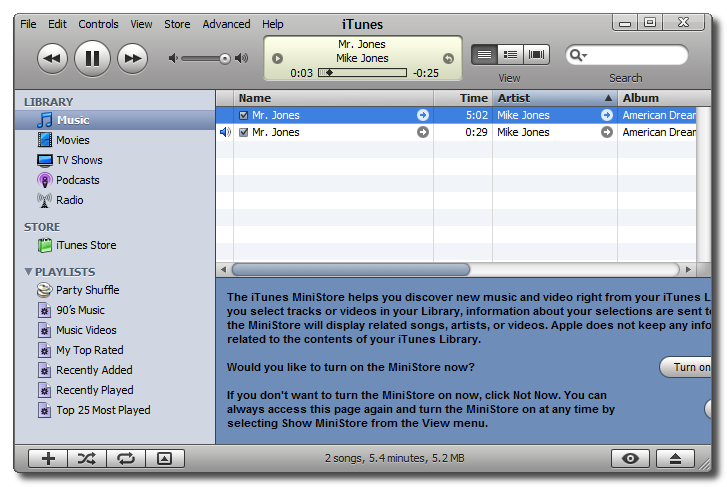
Task: Open the search field magnifier dropdown
Action: 578,56
